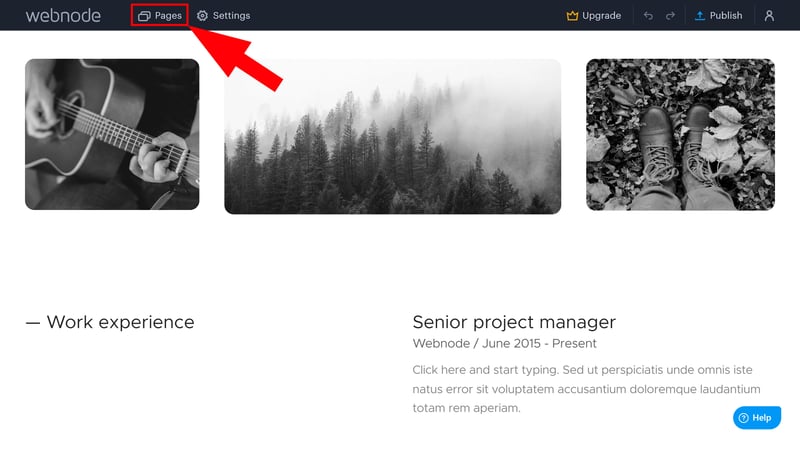The width and height of the screenshot is (800, 450).
Task: Click the placeholder paragraph to start typing
Action: pyautogui.click(x=587, y=389)
